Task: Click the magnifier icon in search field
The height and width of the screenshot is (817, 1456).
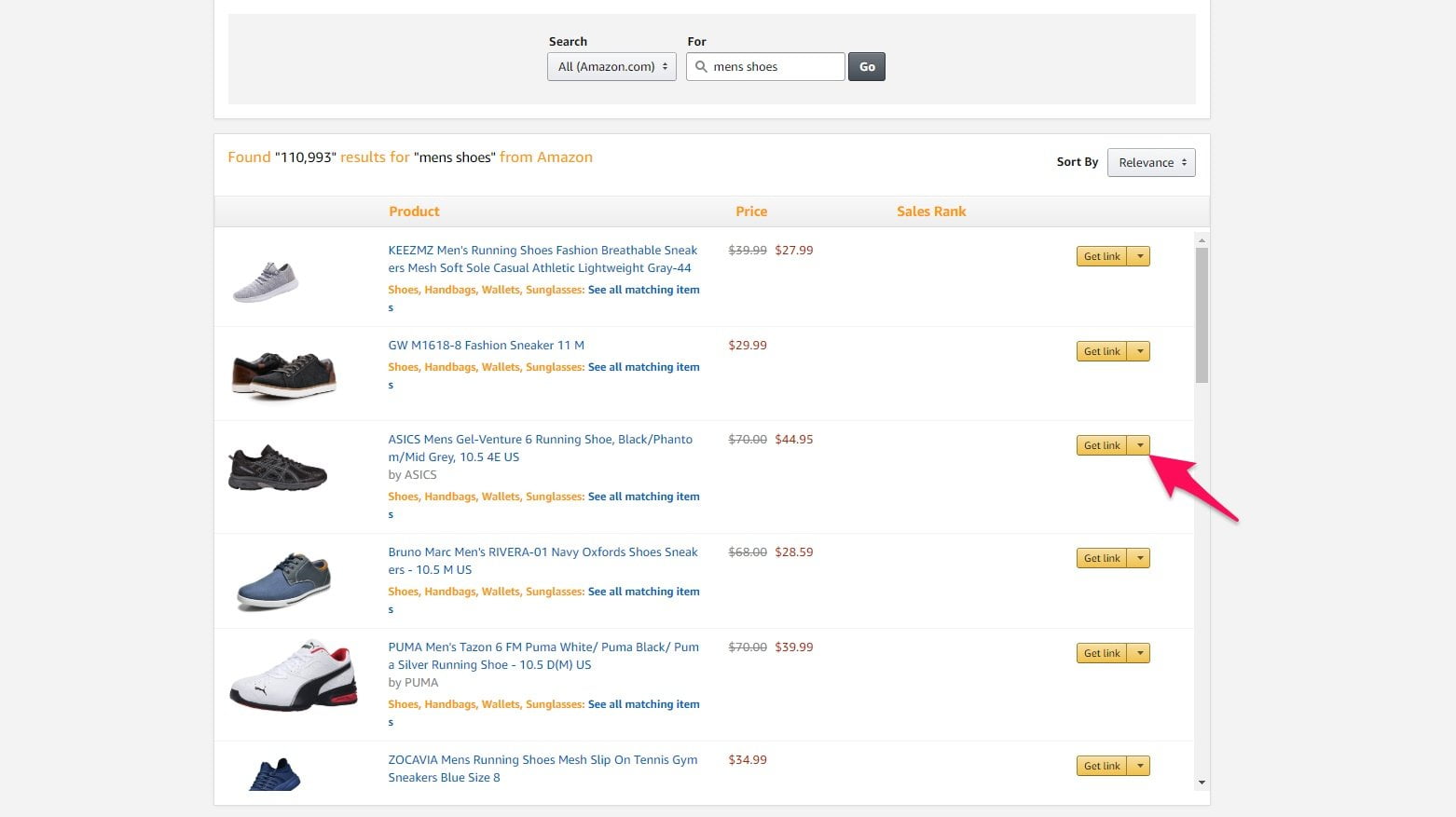Action: [701, 66]
